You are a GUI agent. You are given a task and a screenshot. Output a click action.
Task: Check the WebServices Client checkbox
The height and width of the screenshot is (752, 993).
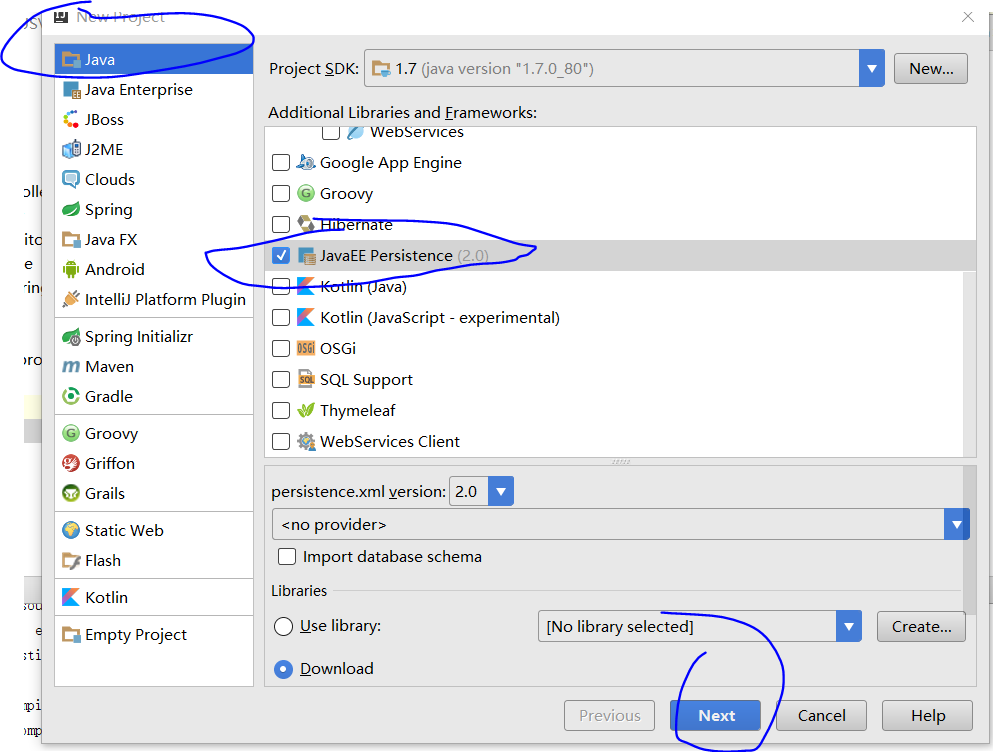point(281,442)
